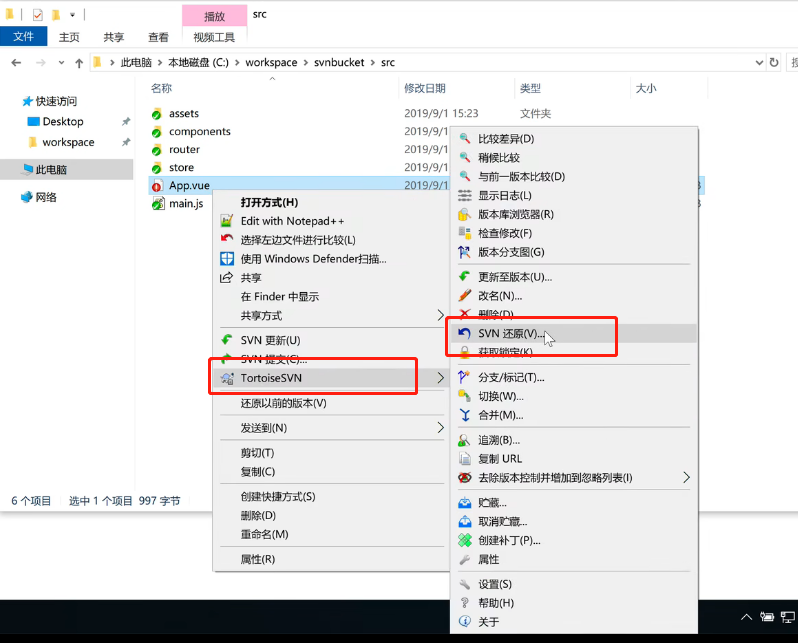Click the 取消贮藏 unshelve icon

(x=464, y=521)
